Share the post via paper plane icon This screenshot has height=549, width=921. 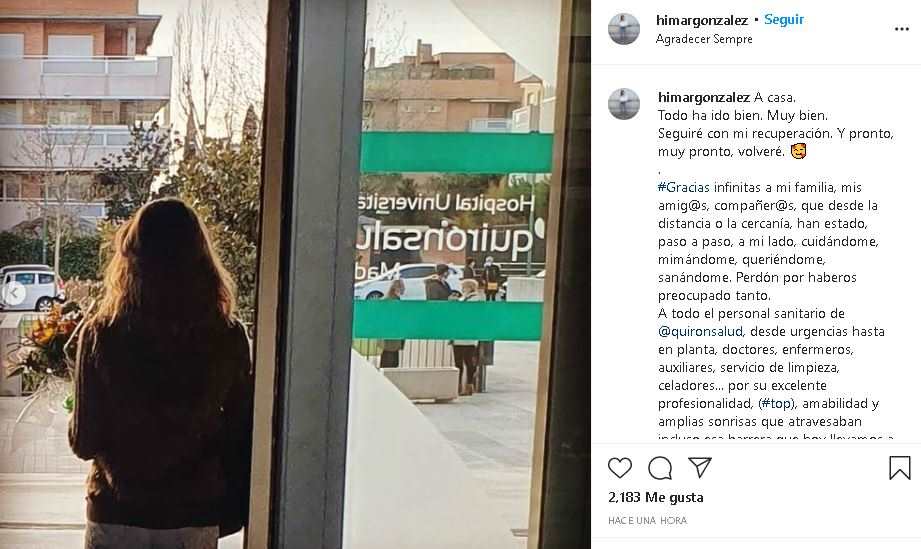pyautogui.click(x=700, y=467)
